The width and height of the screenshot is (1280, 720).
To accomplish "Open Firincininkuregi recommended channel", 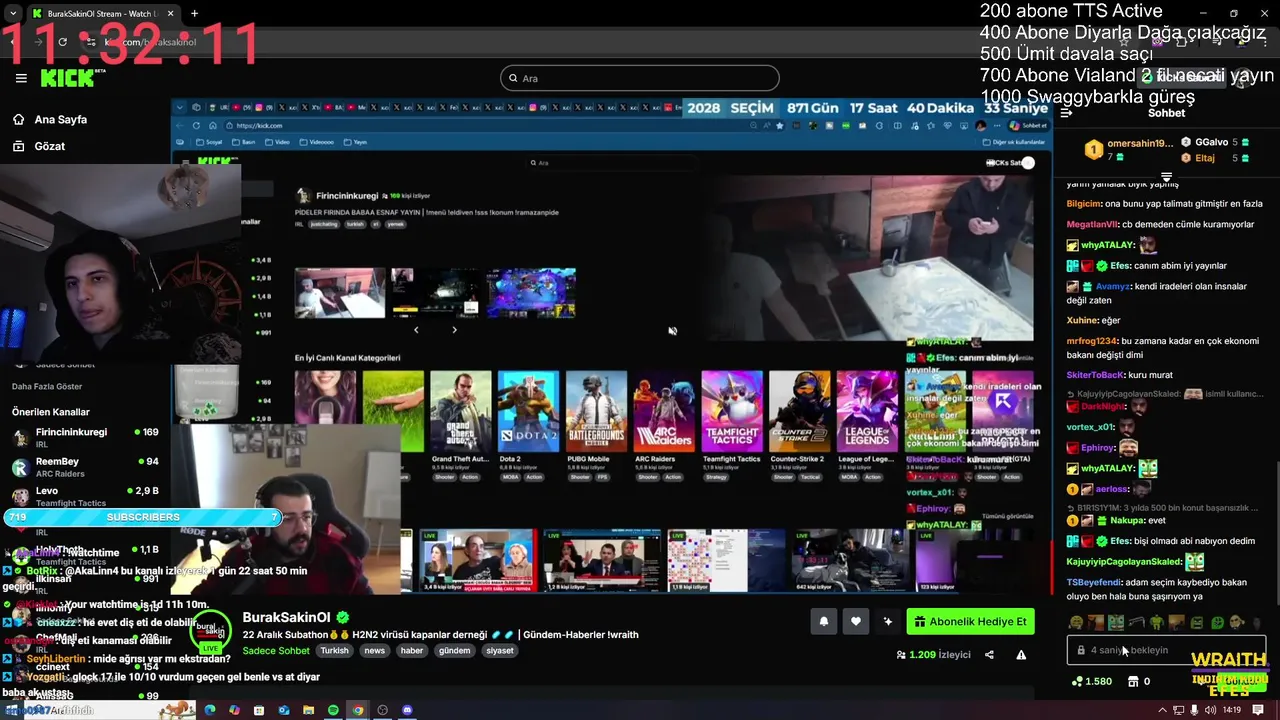I will tap(85, 438).
